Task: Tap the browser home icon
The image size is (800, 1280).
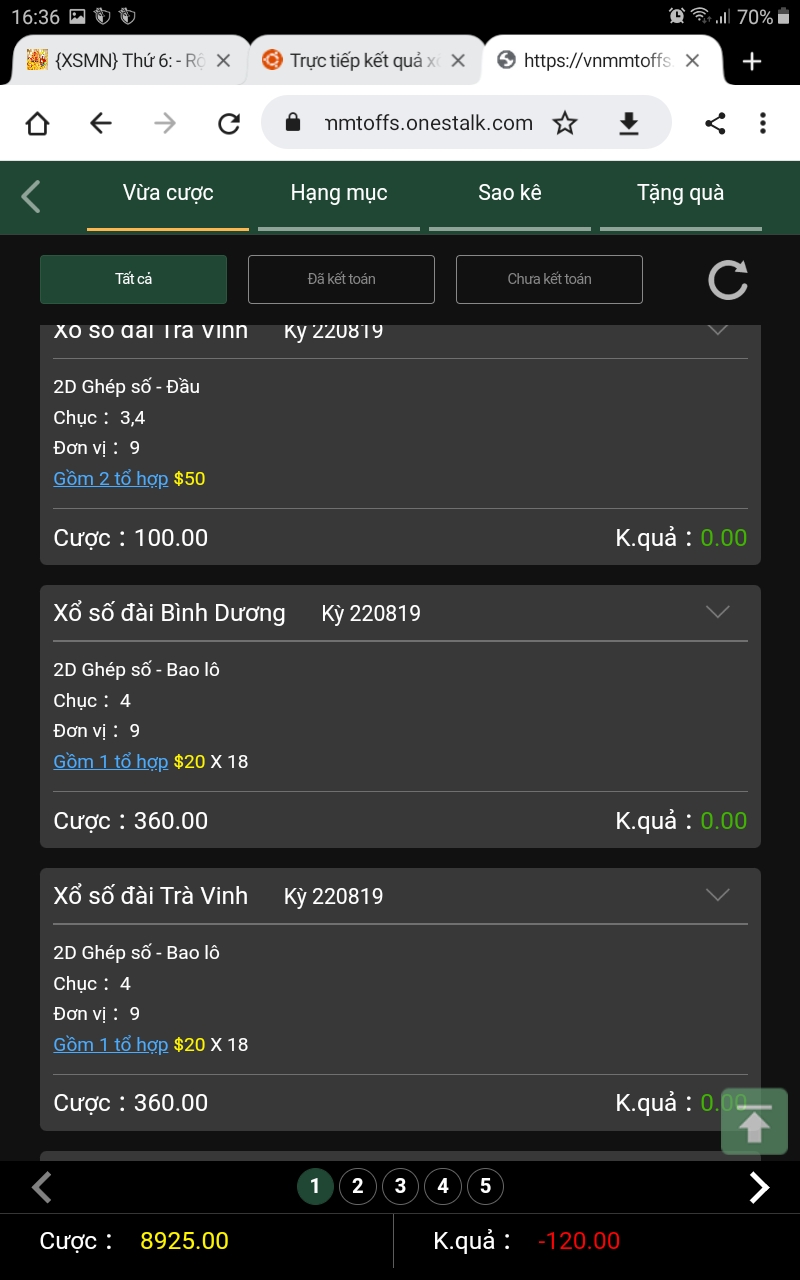Action: pos(37,123)
